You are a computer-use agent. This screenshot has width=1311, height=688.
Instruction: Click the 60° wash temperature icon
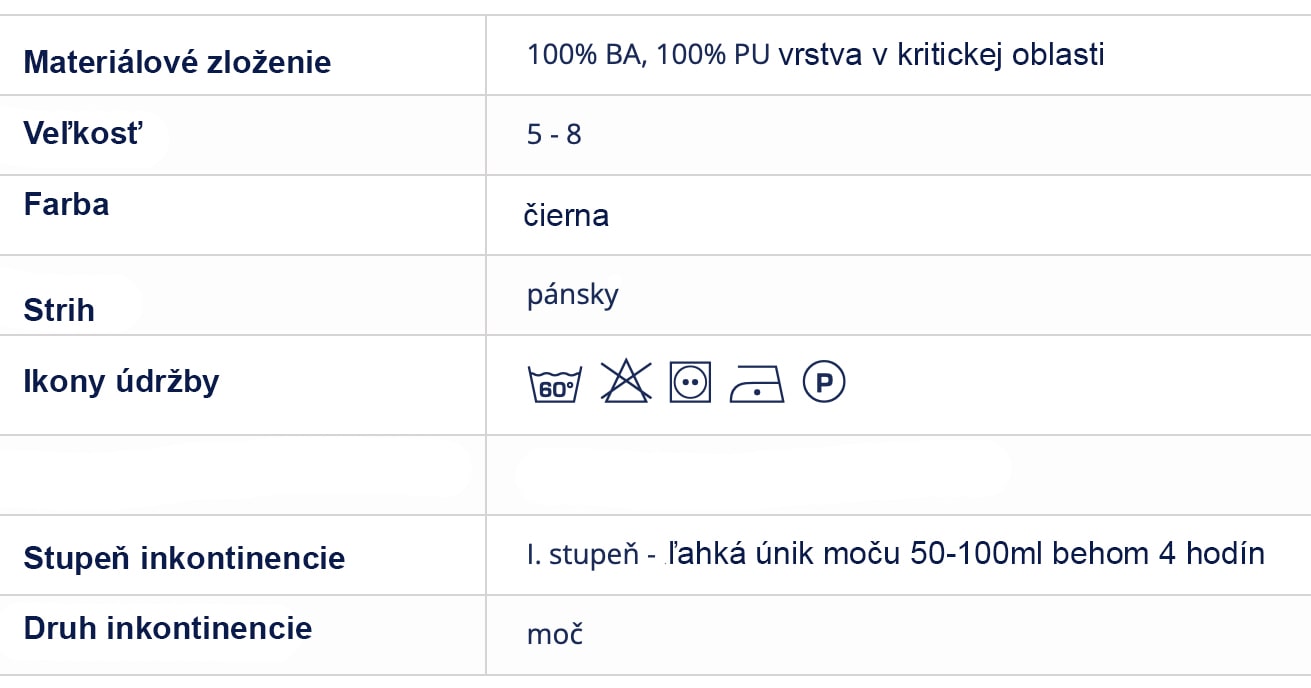(x=554, y=383)
